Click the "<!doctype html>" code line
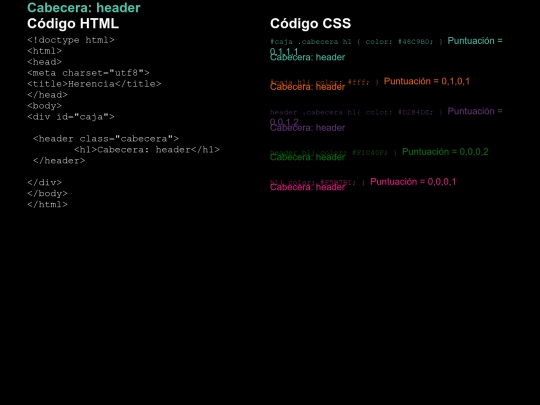The width and height of the screenshot is (540, 405). [71, 40]
